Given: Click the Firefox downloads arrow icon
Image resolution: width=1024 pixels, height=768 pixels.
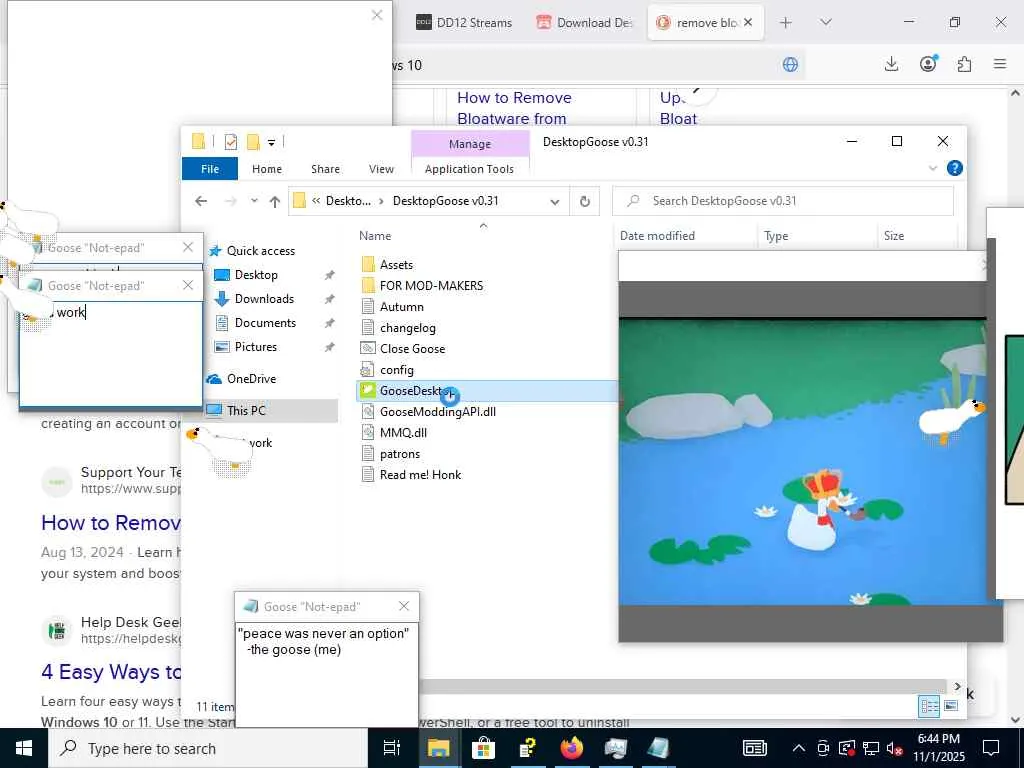Looking at the screenshot, I should (891, 64).
